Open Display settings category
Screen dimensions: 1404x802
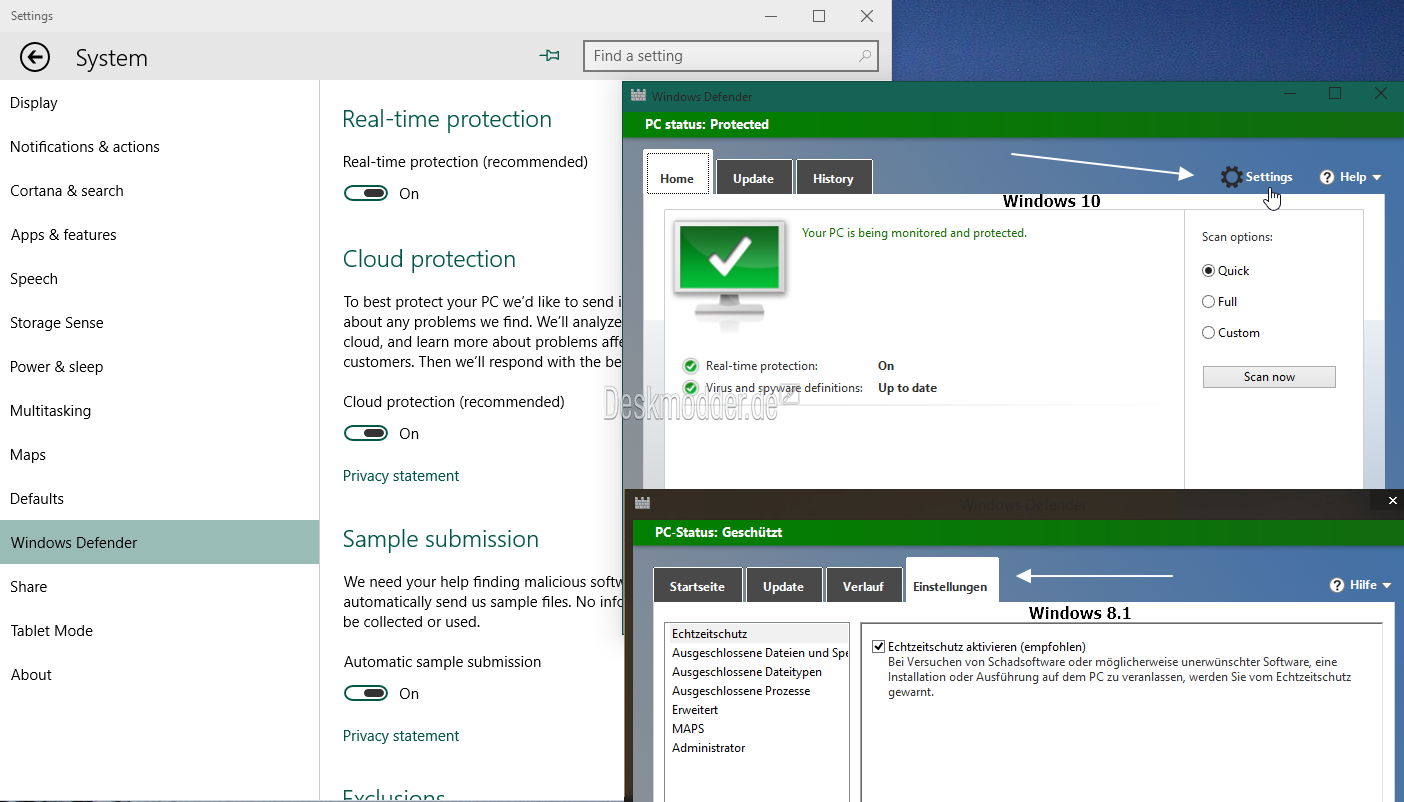(x=159, y=103)
